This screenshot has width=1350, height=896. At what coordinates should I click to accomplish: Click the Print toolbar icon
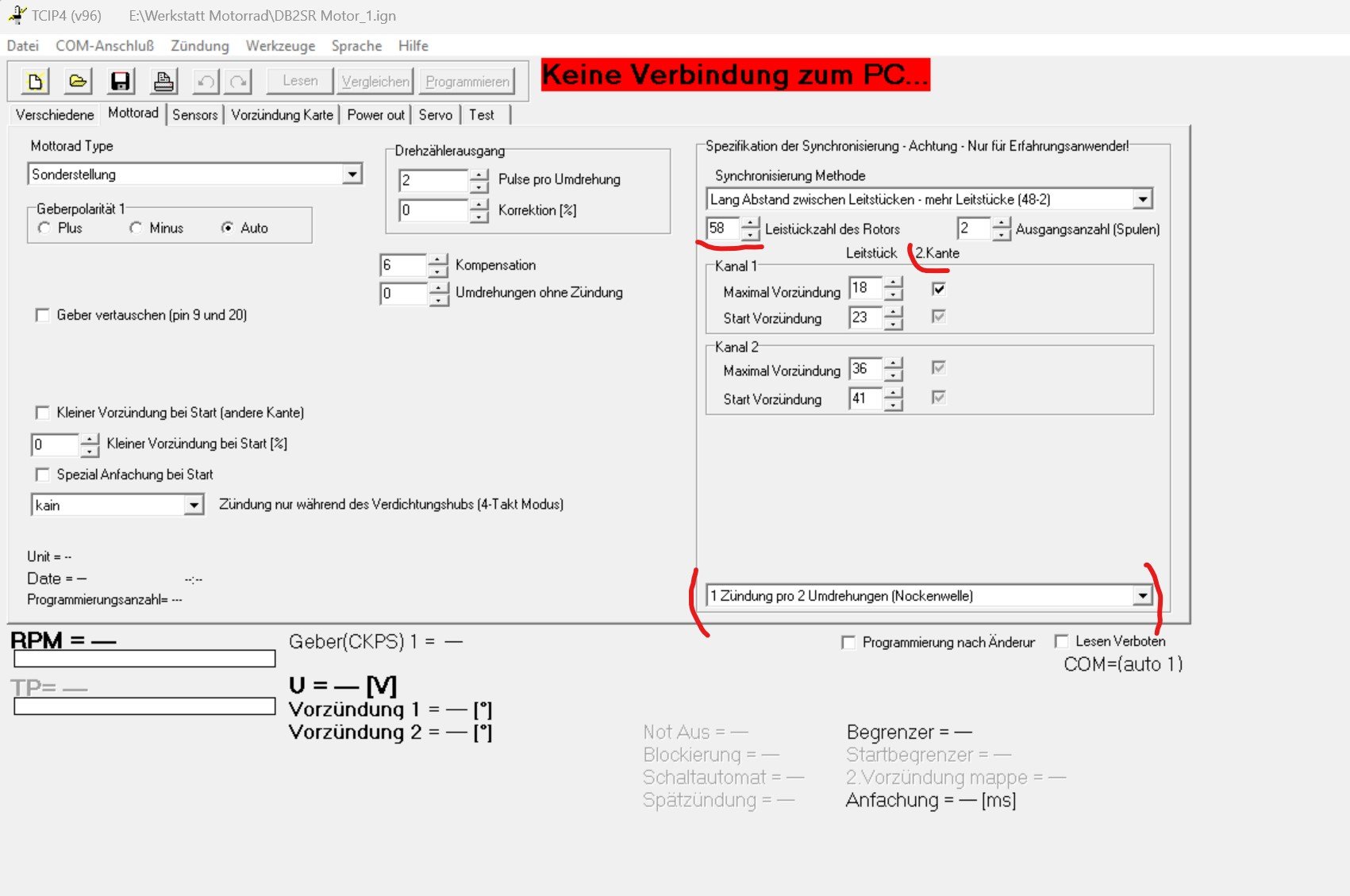click(163, 81)
